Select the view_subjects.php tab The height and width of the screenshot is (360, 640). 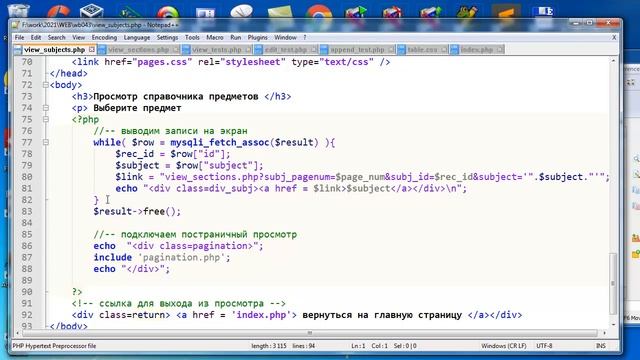click(x=54, y=49)
